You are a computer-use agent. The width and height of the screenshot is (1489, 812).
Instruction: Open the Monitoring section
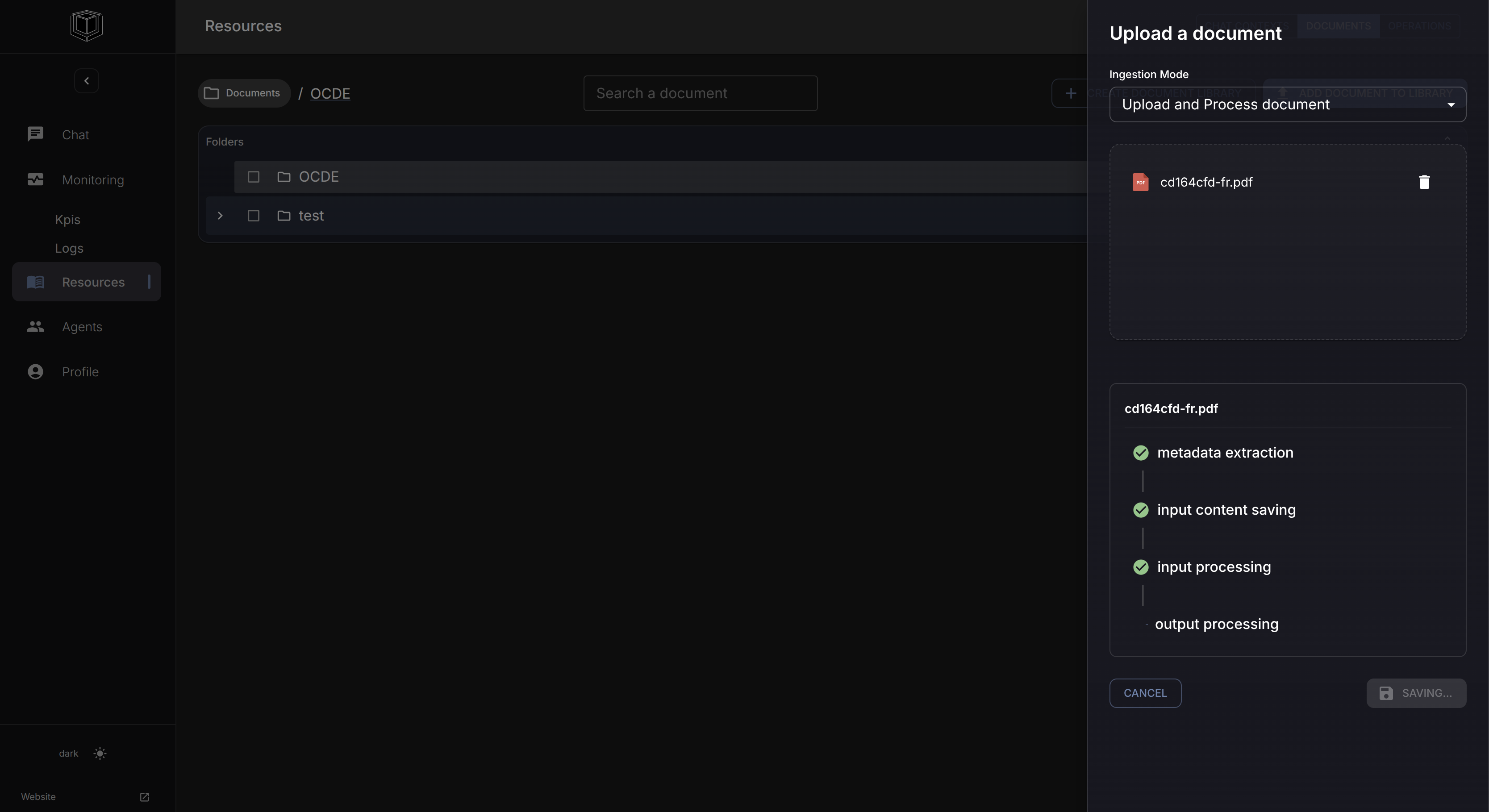point(92,180)
